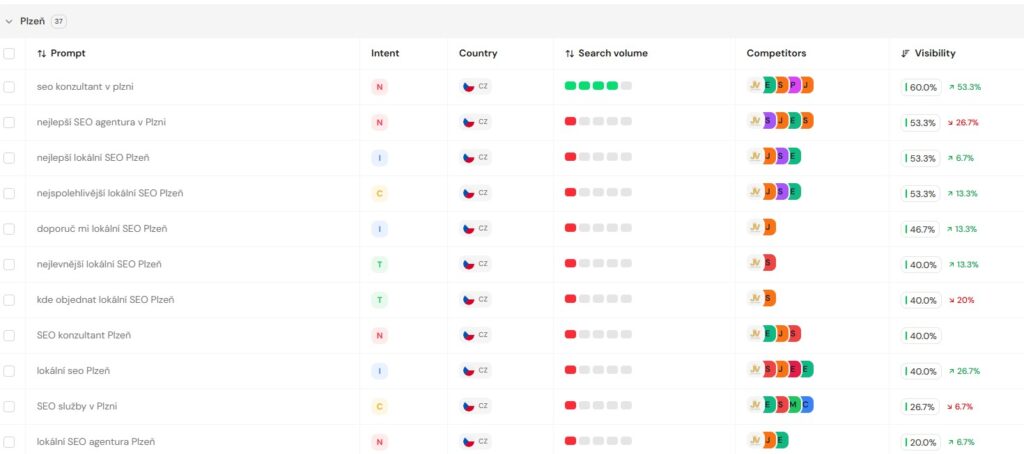Click competitor avatars for 'nejlepší lokální SEO Plzeň'
Screen dimensions: 1024x454
click(x=775, y=156)
